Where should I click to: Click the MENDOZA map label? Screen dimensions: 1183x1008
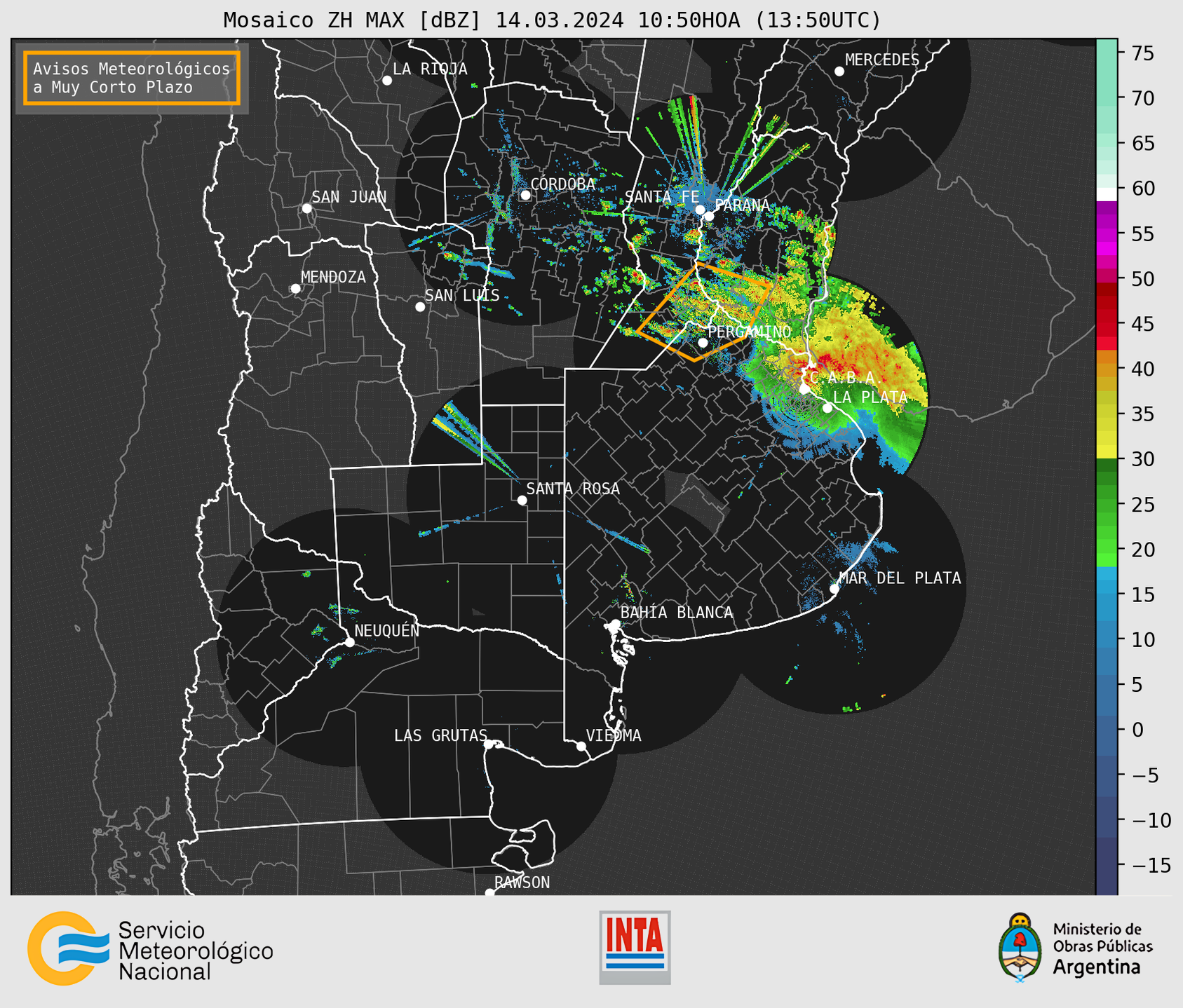point(333,277)
